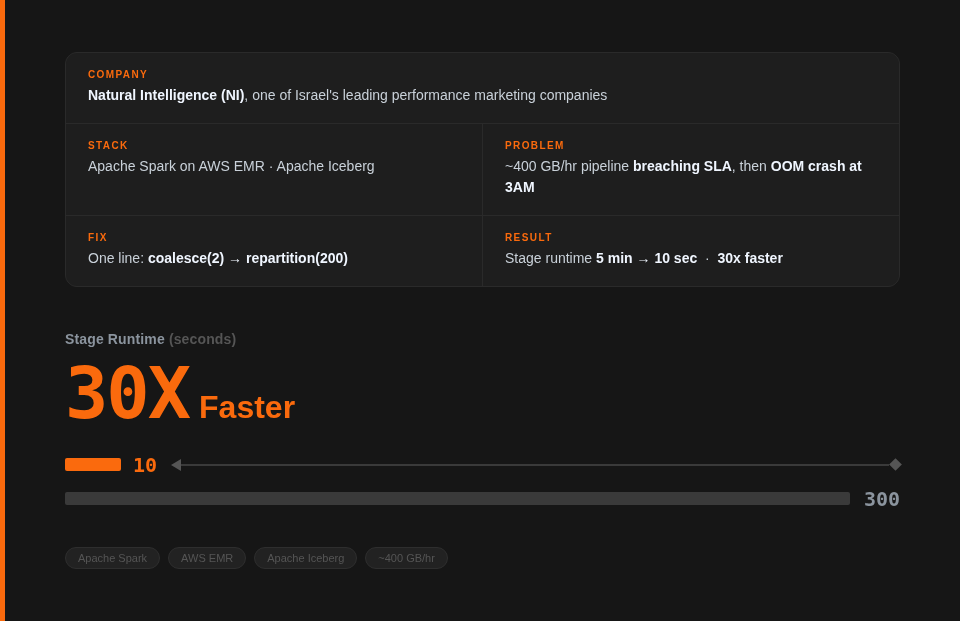The image size is (960, 621).
Task: Click the 30x faster text in the Result cell
Action: (x=750, y=258)
